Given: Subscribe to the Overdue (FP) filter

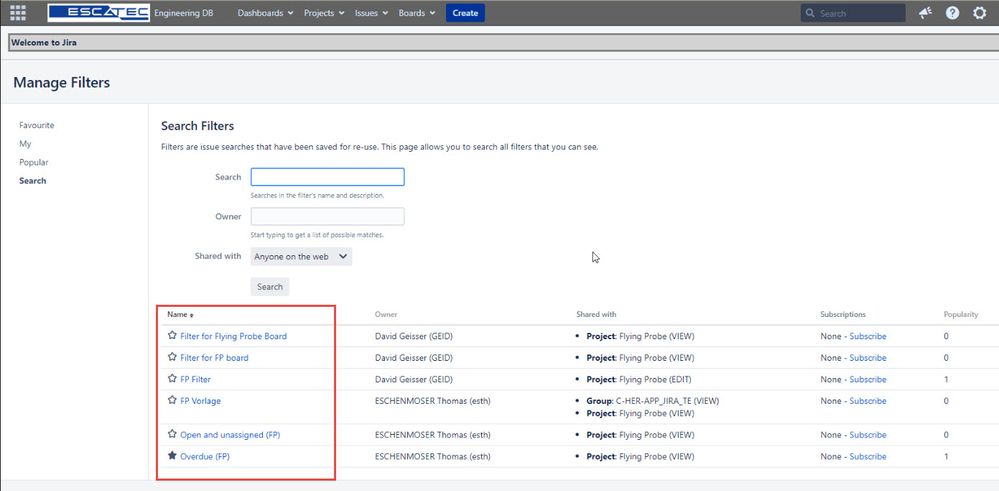Looking at the screenshot, I should tap(868, 457).
